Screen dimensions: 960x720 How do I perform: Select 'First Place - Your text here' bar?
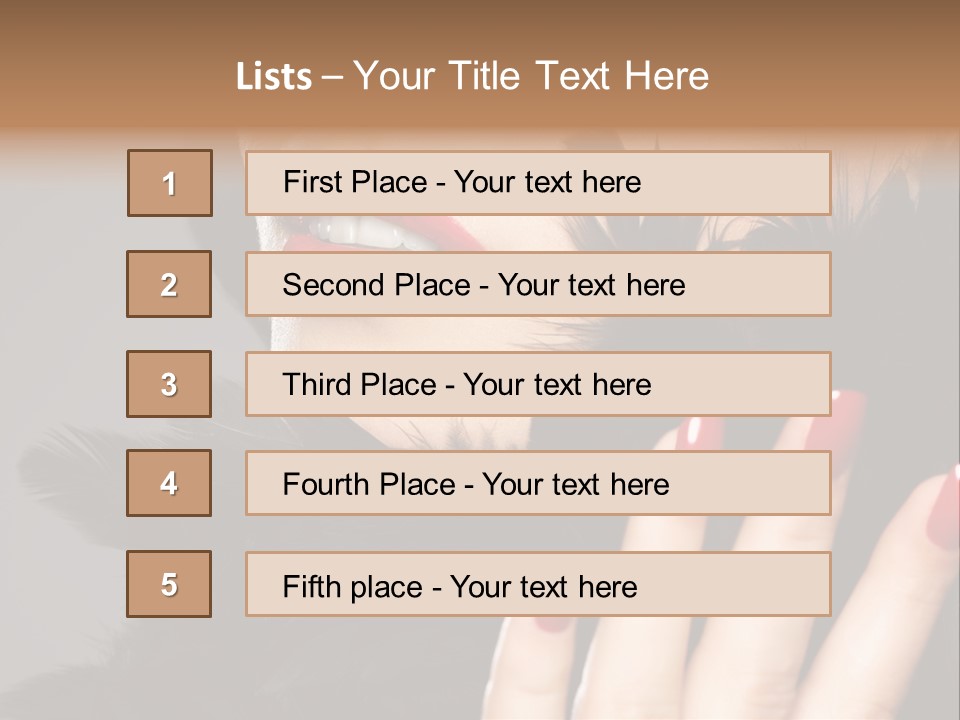pos(538,183)
